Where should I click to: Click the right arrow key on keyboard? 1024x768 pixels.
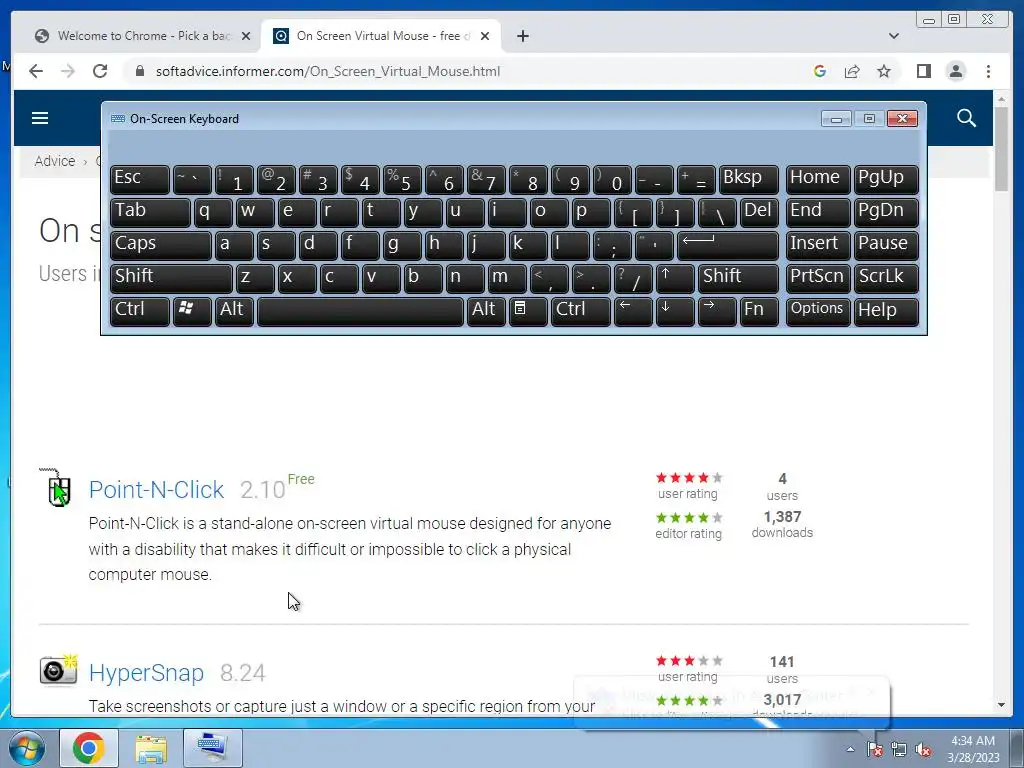[x=716, y=310]
